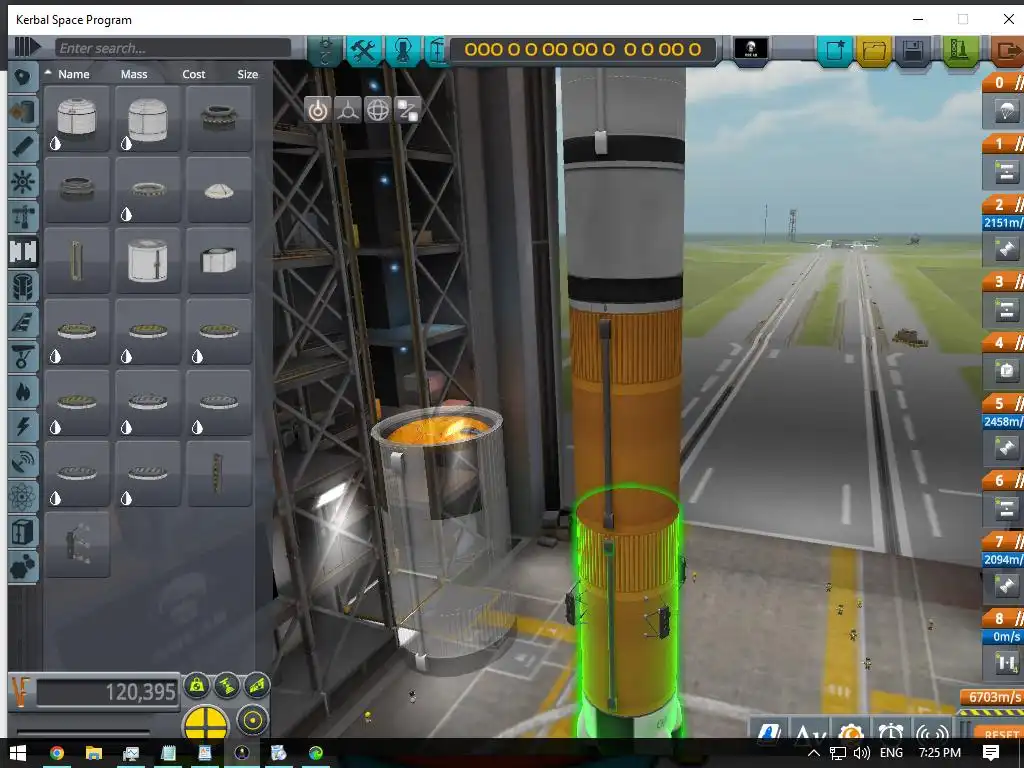Select the Coupling parts category
This screenshot has height=768, width=1024.
(23, 251)
